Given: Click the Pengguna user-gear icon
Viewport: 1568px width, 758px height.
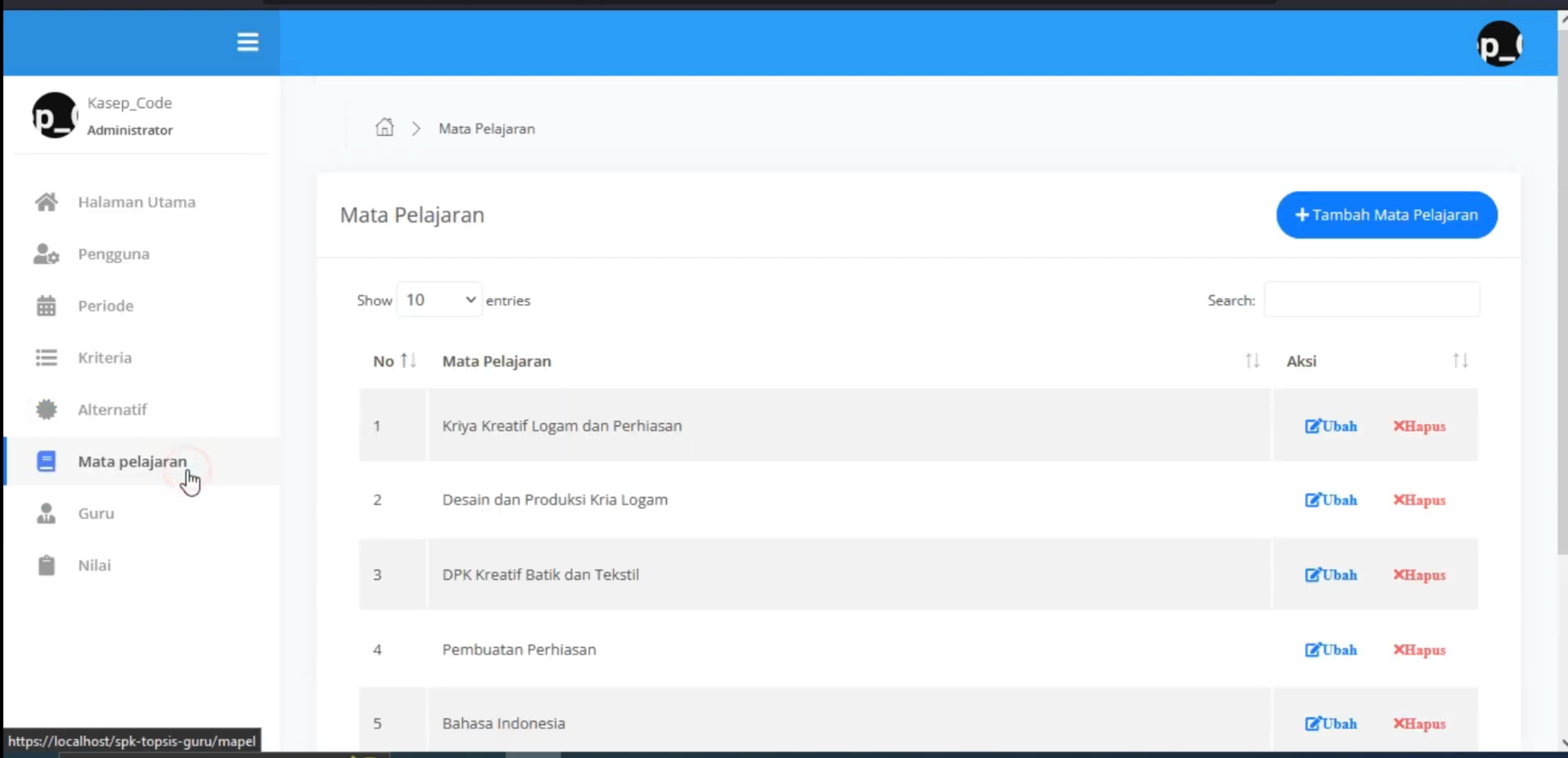Looking at the screenshot, I should [46, 254].
